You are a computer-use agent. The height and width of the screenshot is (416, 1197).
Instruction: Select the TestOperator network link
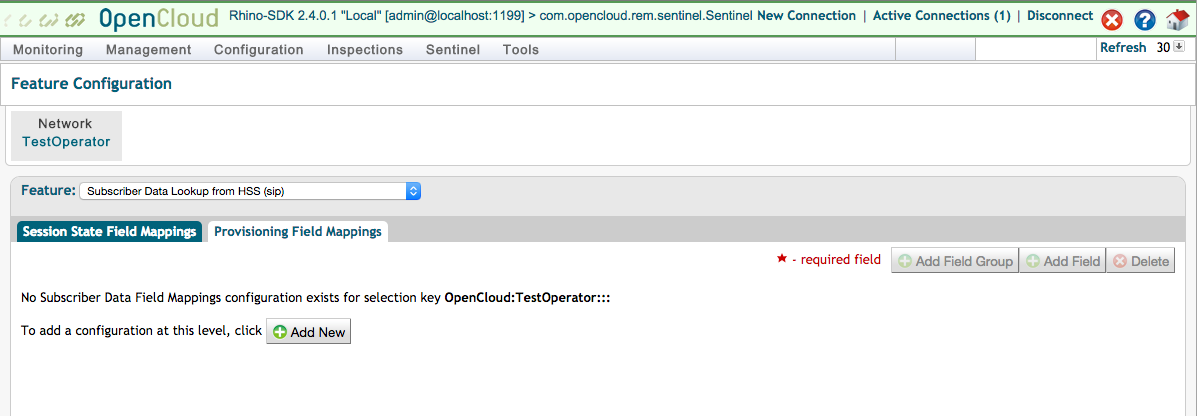pyautogui.click(x=66, y=142)
